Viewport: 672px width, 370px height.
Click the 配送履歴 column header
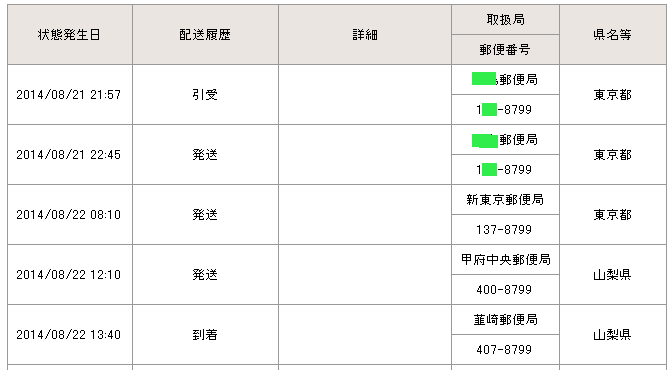click(x=205, y=35)
